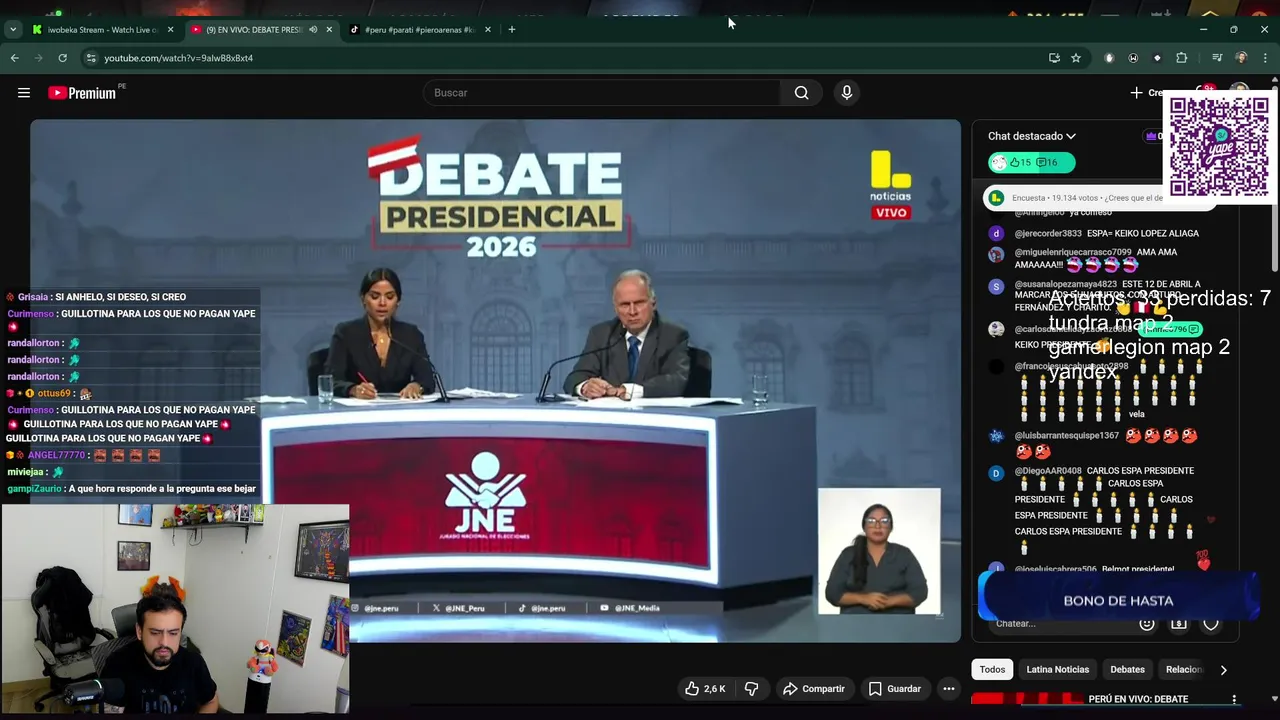Viewport: 1280px width, 720px height.
Task: Click @miguelenriquecarrasco7099 chat username
Action: (1073, 253)
